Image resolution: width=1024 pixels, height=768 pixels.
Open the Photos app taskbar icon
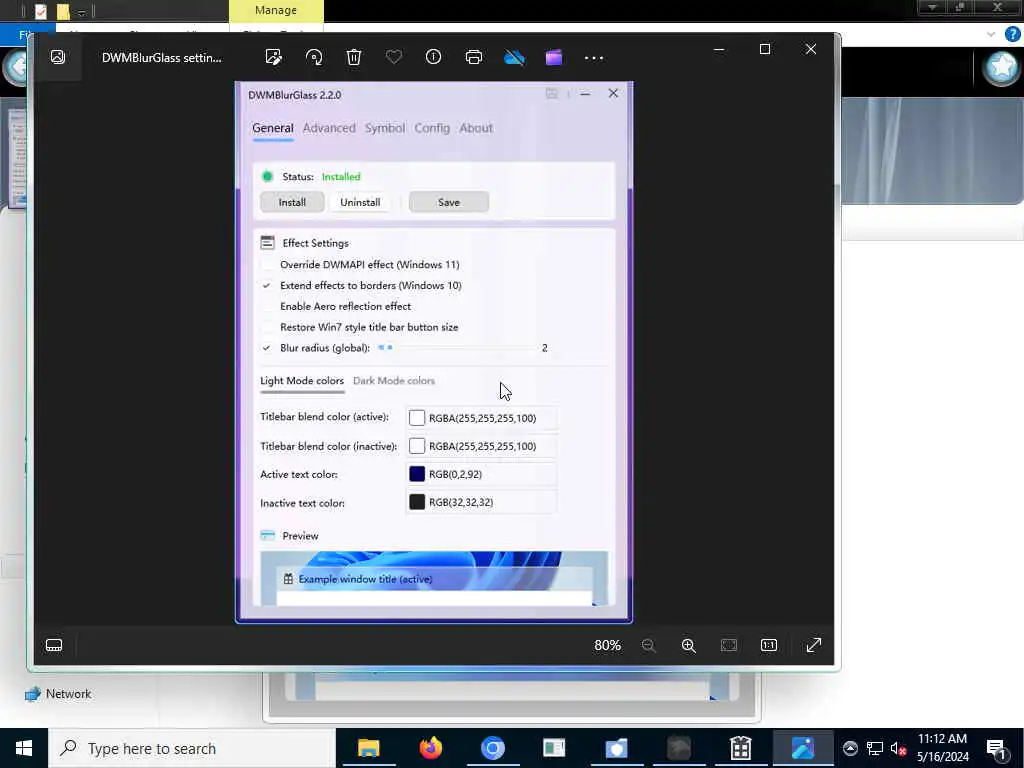coord(803,748)
